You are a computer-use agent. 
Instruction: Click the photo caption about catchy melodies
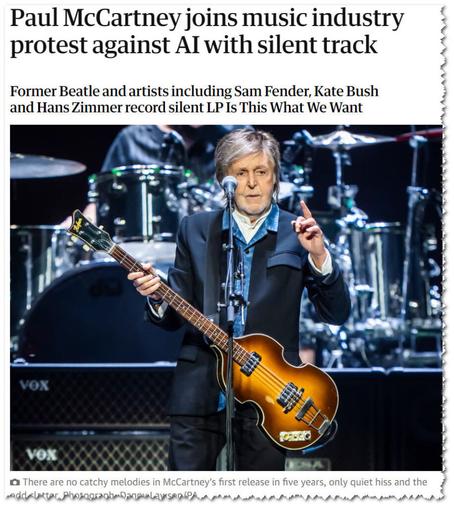tap(225, 482)
